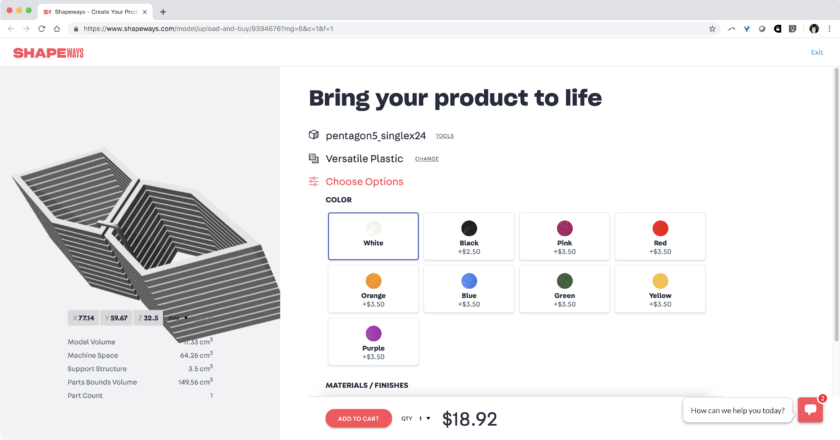Screen dimensions: 840x440
Task: Pick the Blue color swatch
Action: tap(469, 288)
